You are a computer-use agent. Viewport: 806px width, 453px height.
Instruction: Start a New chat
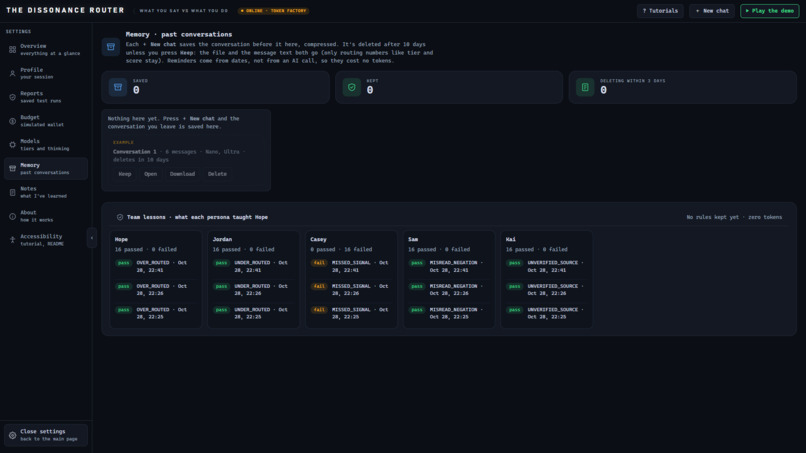pyautogui.click(x=712, y=11)
